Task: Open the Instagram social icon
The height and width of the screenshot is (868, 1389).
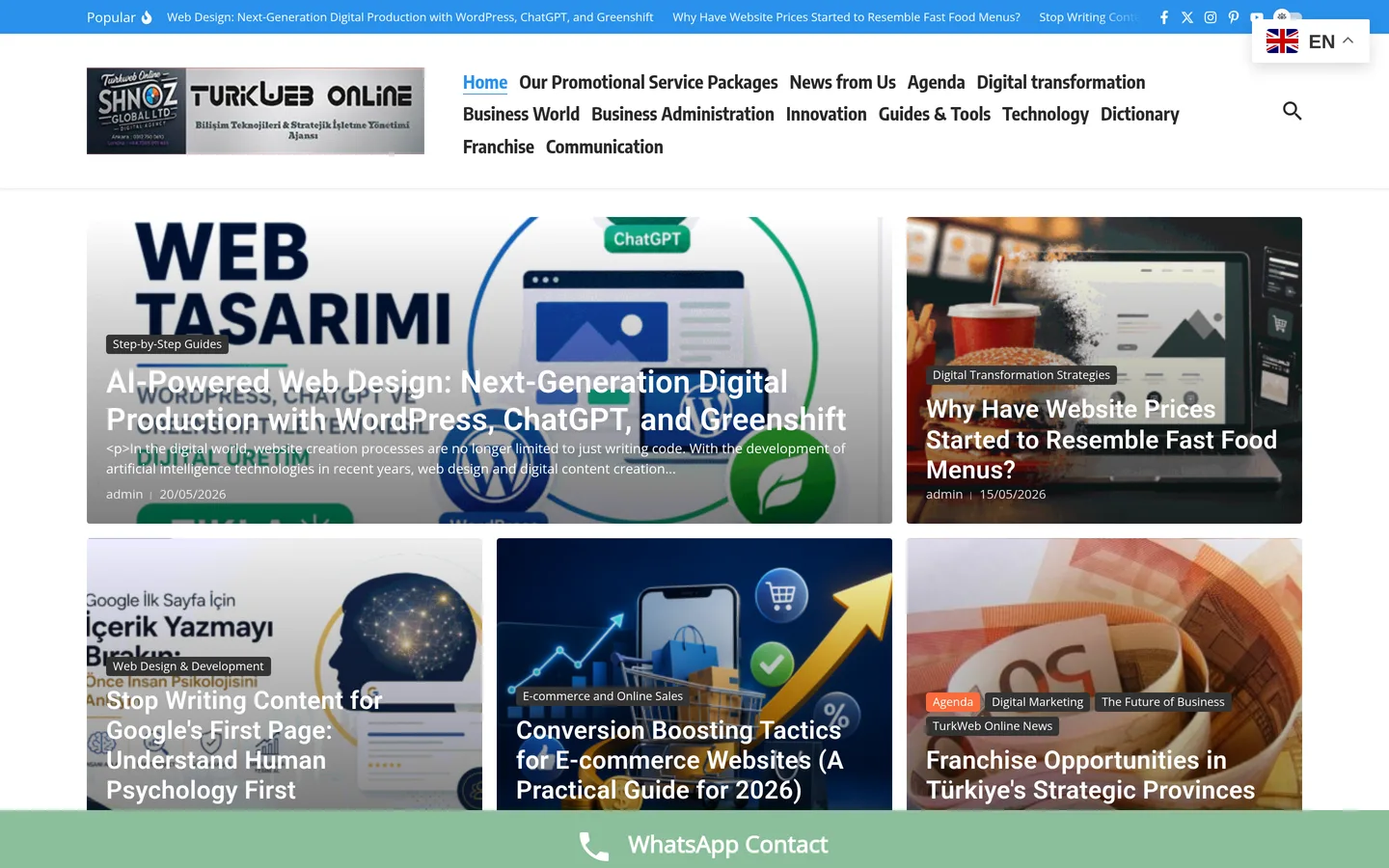Action: click(1211, 17)
